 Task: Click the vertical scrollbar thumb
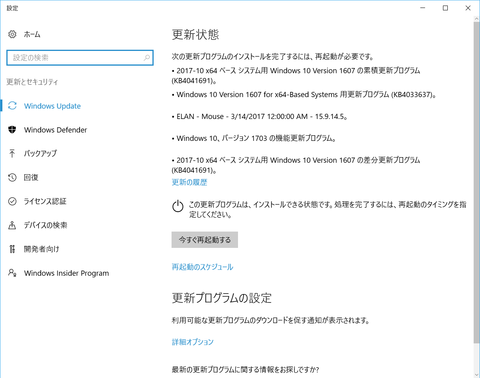476,182
